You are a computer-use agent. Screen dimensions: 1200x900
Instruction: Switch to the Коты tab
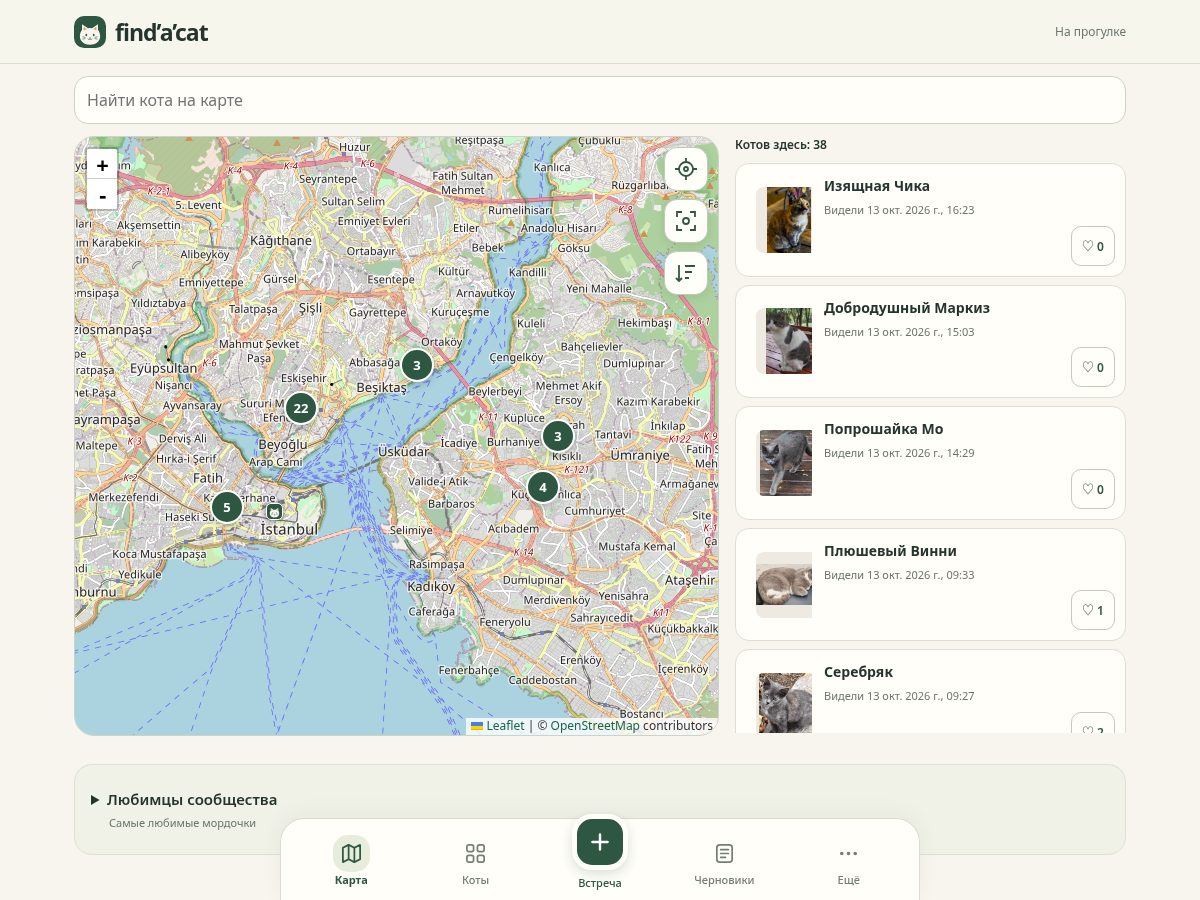point(475,862)
